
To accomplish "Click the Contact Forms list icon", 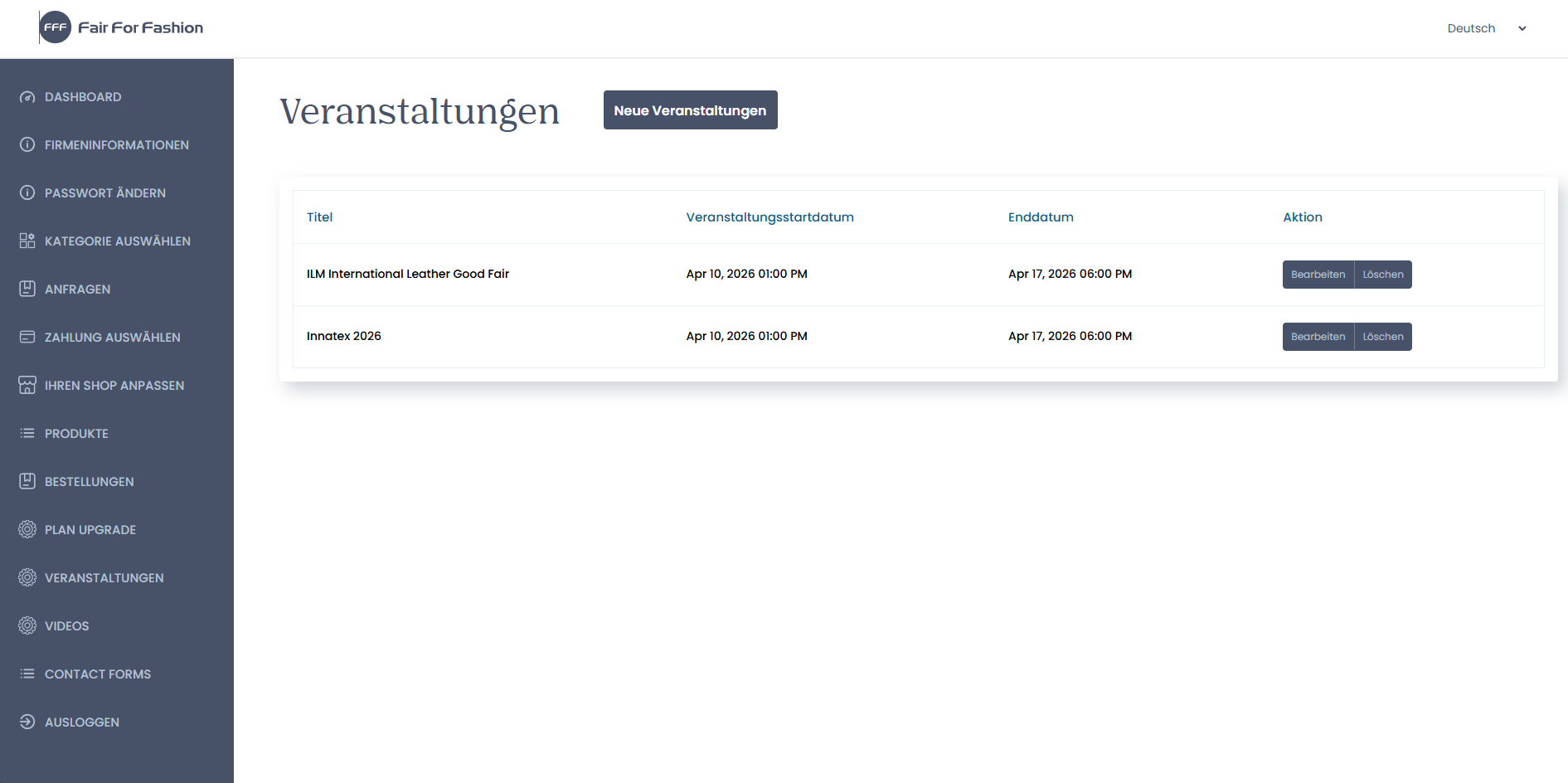I will 27,674.
